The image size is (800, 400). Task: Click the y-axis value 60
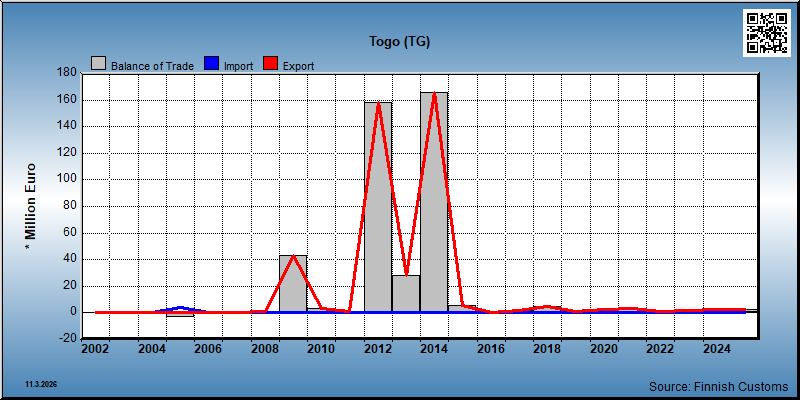click(70, 233)
